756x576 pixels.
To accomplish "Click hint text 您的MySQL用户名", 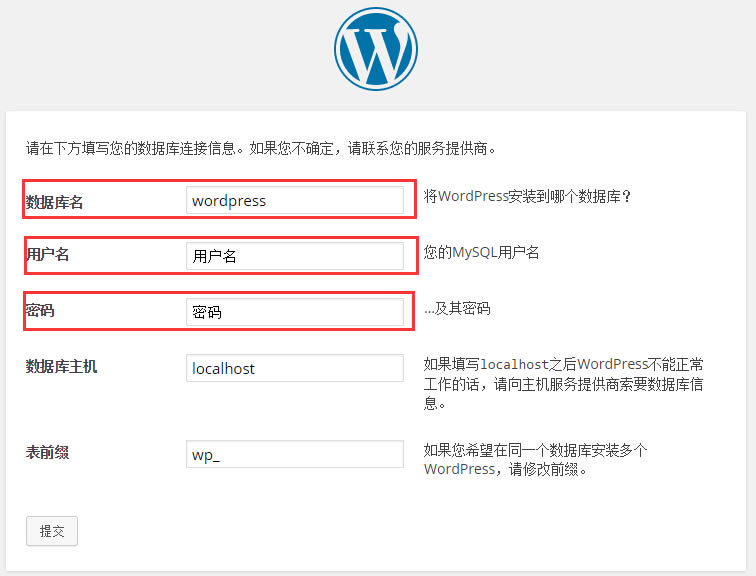I will point(481,252).
